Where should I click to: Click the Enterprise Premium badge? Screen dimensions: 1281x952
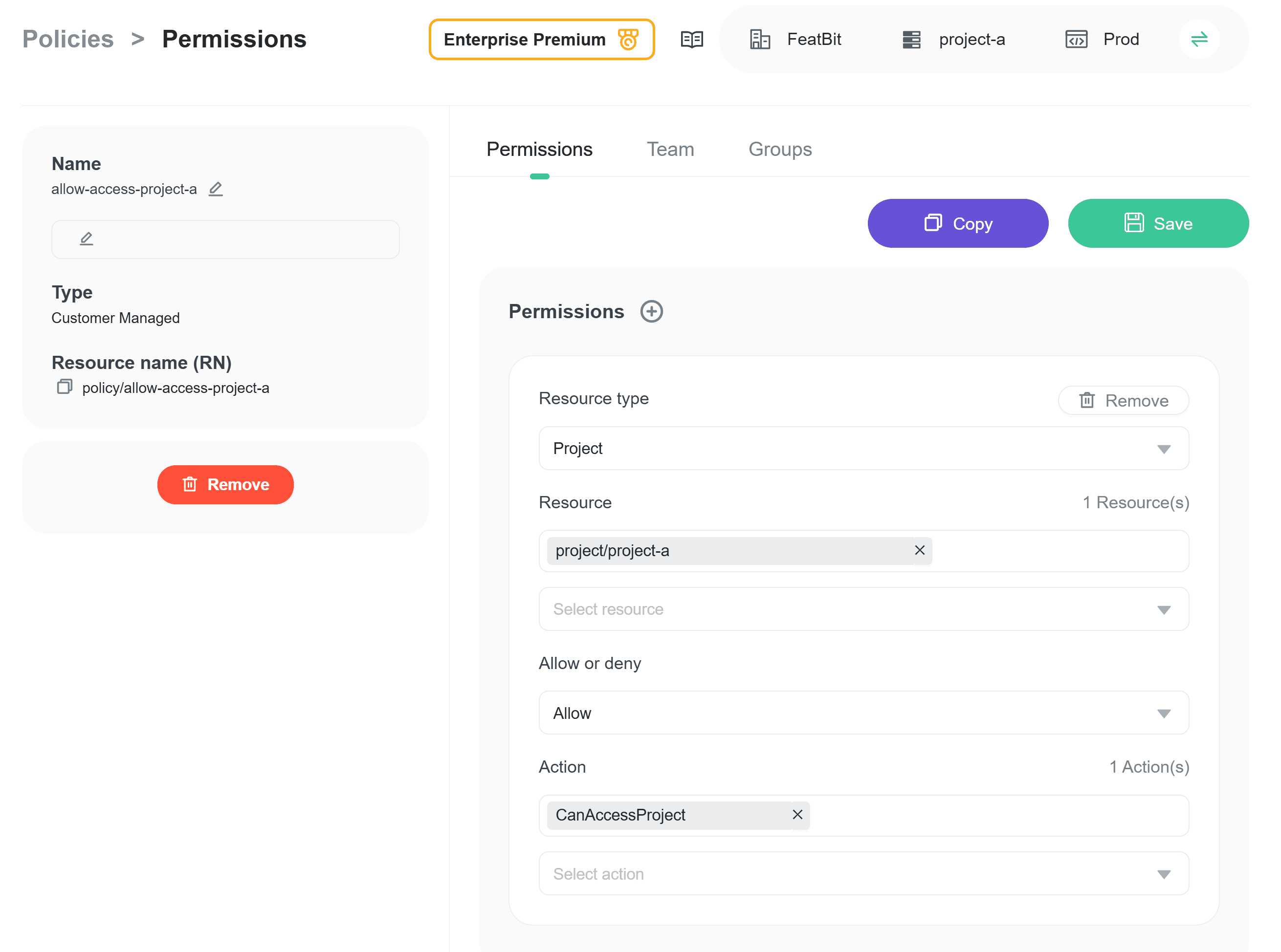(x=541, y=39)
